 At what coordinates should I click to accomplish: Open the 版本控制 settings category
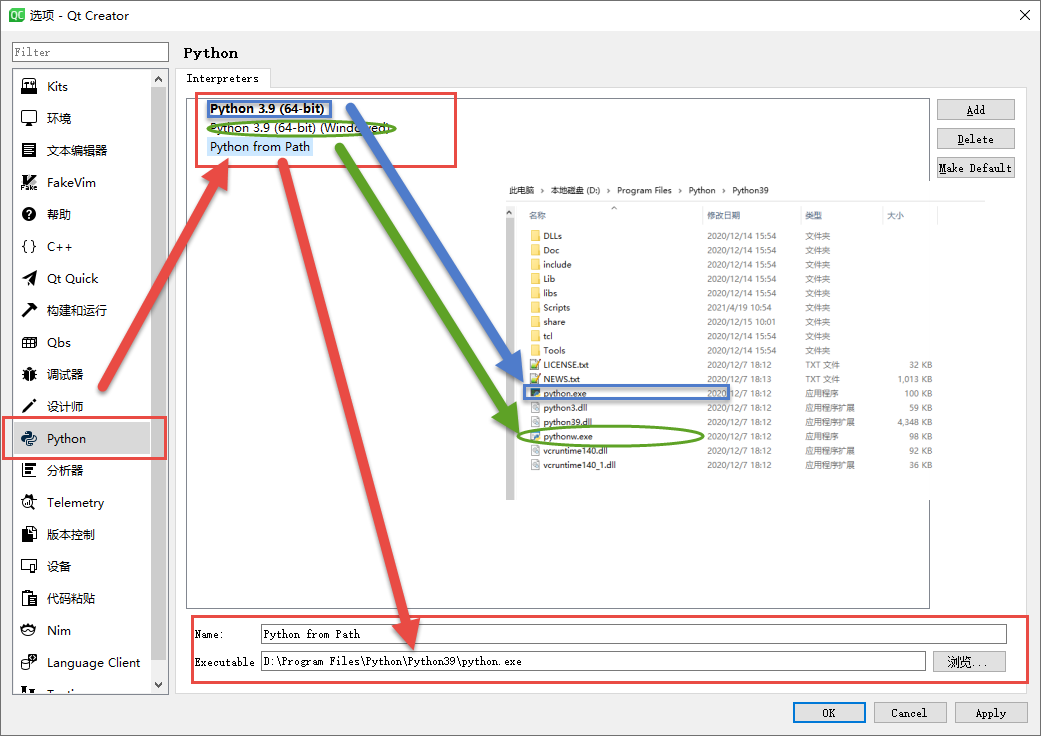tap(83, 534)
